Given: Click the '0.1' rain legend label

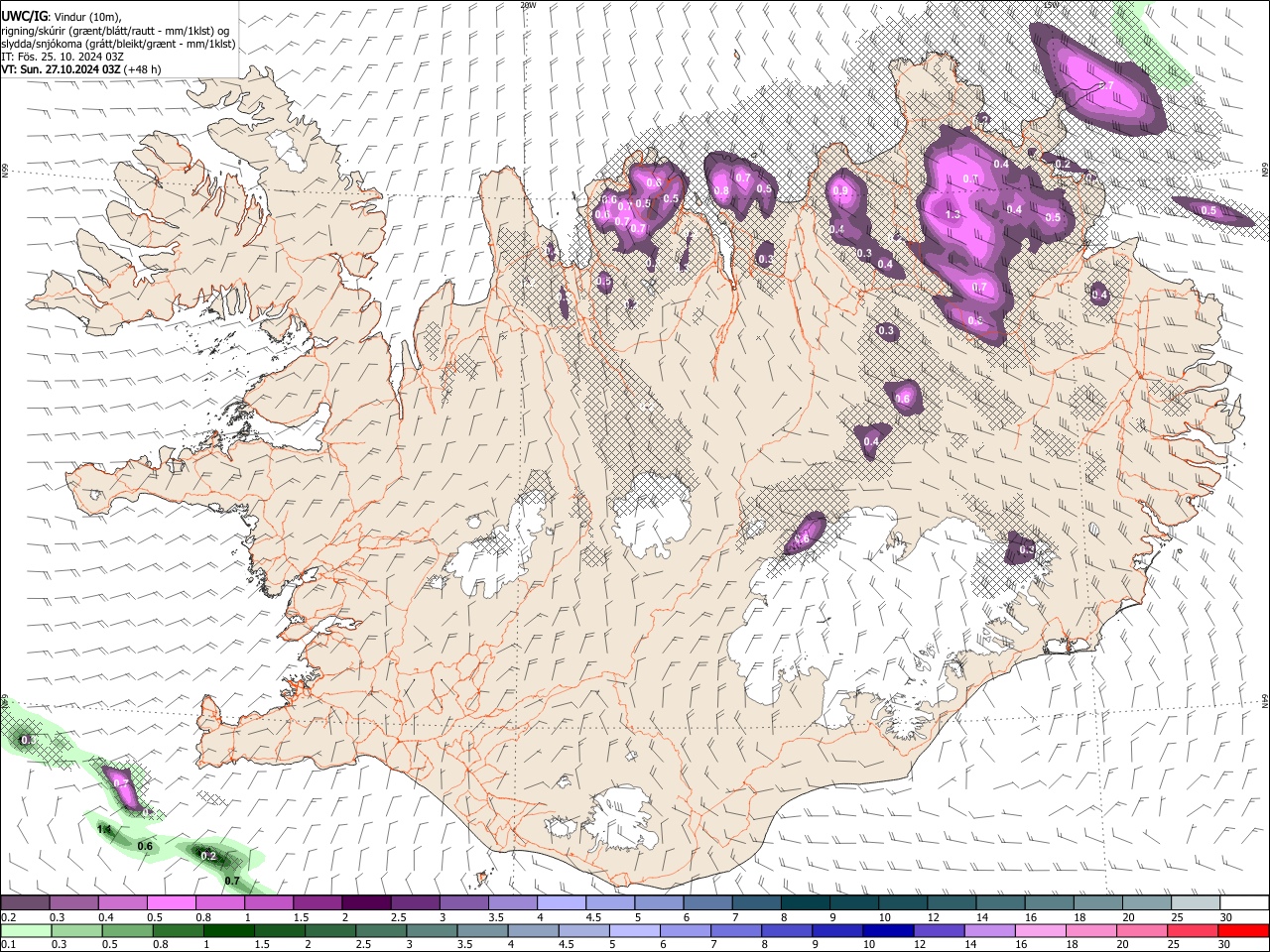Looking at the screenshot, I should tap(7, 944).
